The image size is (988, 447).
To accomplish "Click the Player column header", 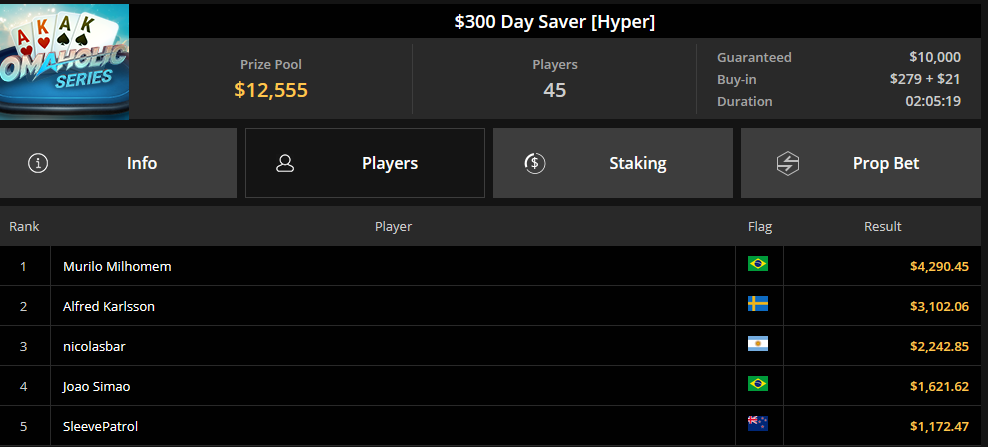I will point(393,226).
